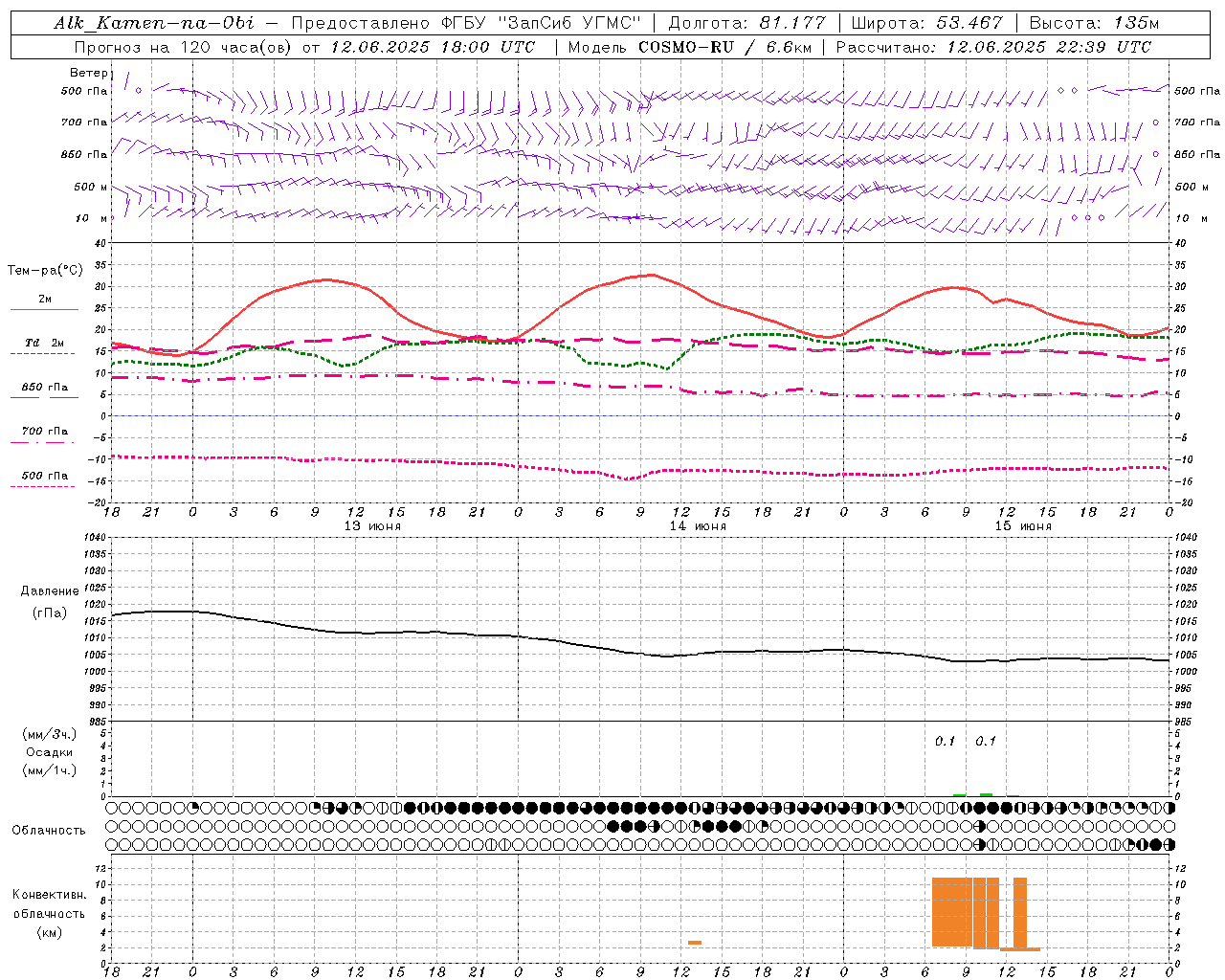
Task: Click the Осадки precipitation label
Action: pyautogui.click(x=49, y=752)
